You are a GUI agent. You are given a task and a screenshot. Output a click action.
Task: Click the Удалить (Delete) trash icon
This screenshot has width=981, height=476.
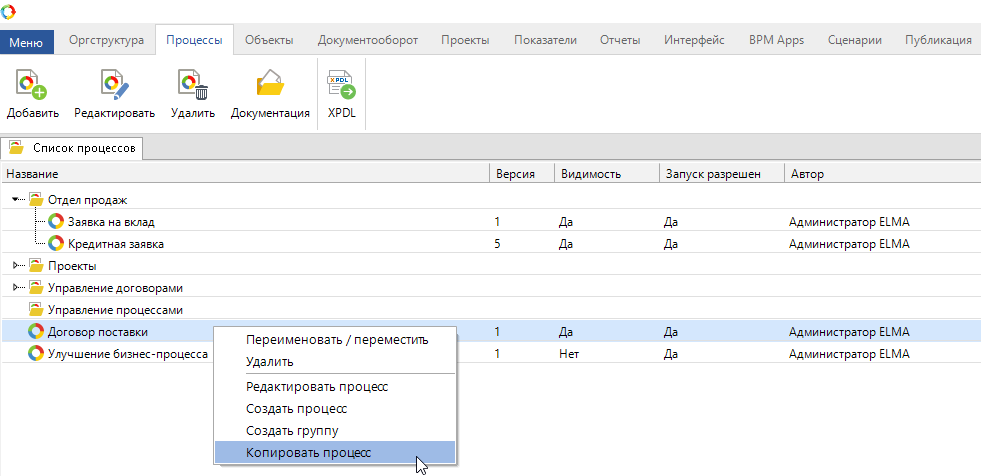(192, 86)
